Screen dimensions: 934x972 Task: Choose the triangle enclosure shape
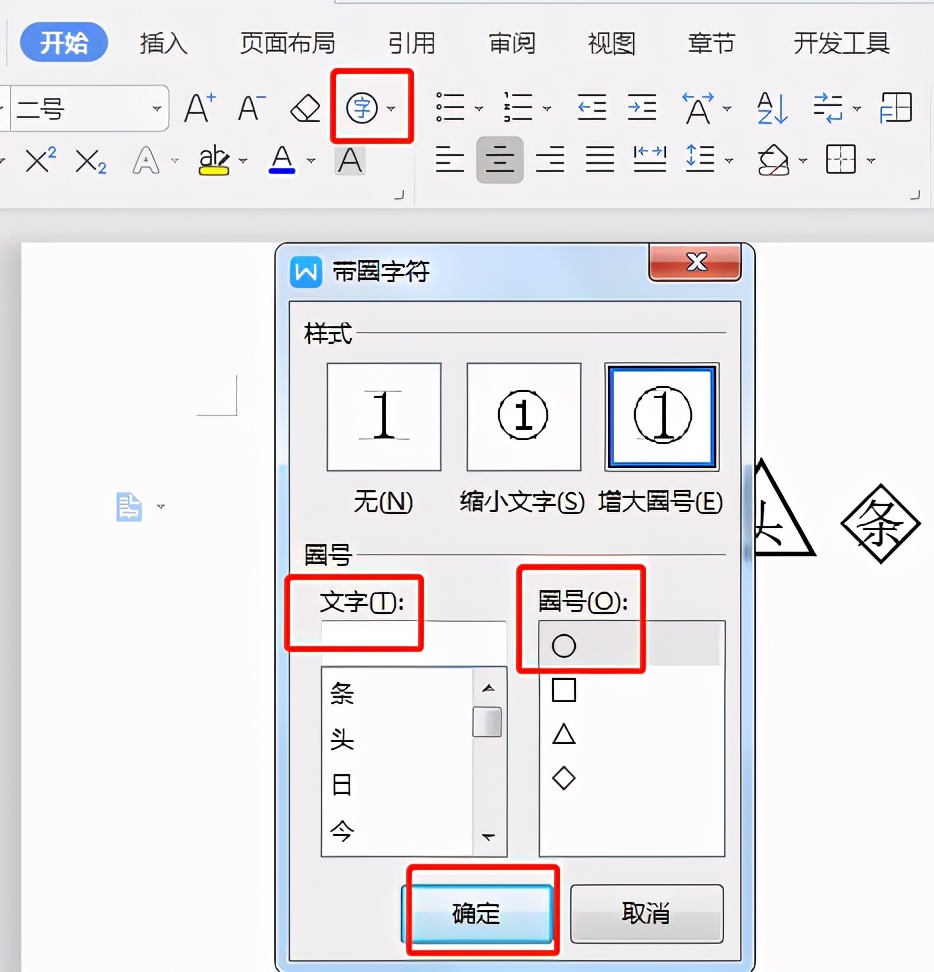[x=564, y=734]
